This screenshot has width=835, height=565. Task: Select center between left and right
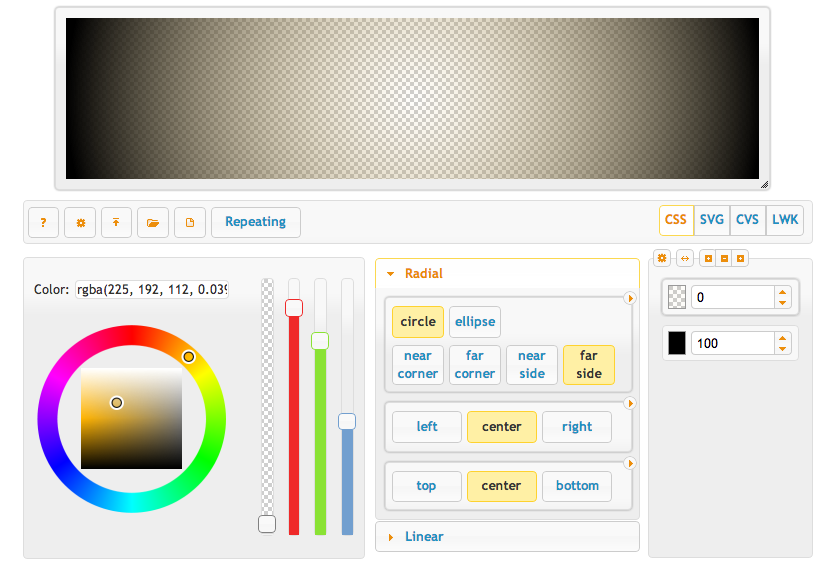tap(502, 427)
